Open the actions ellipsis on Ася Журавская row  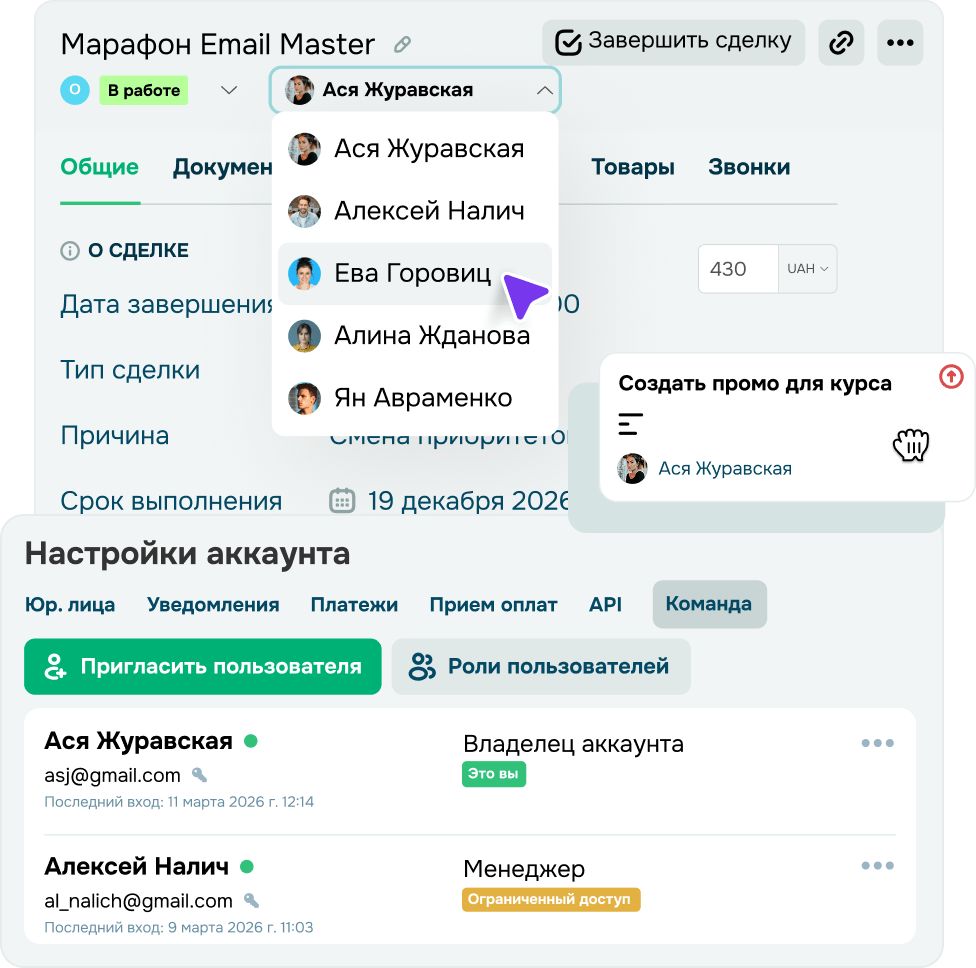pos(878,743)
